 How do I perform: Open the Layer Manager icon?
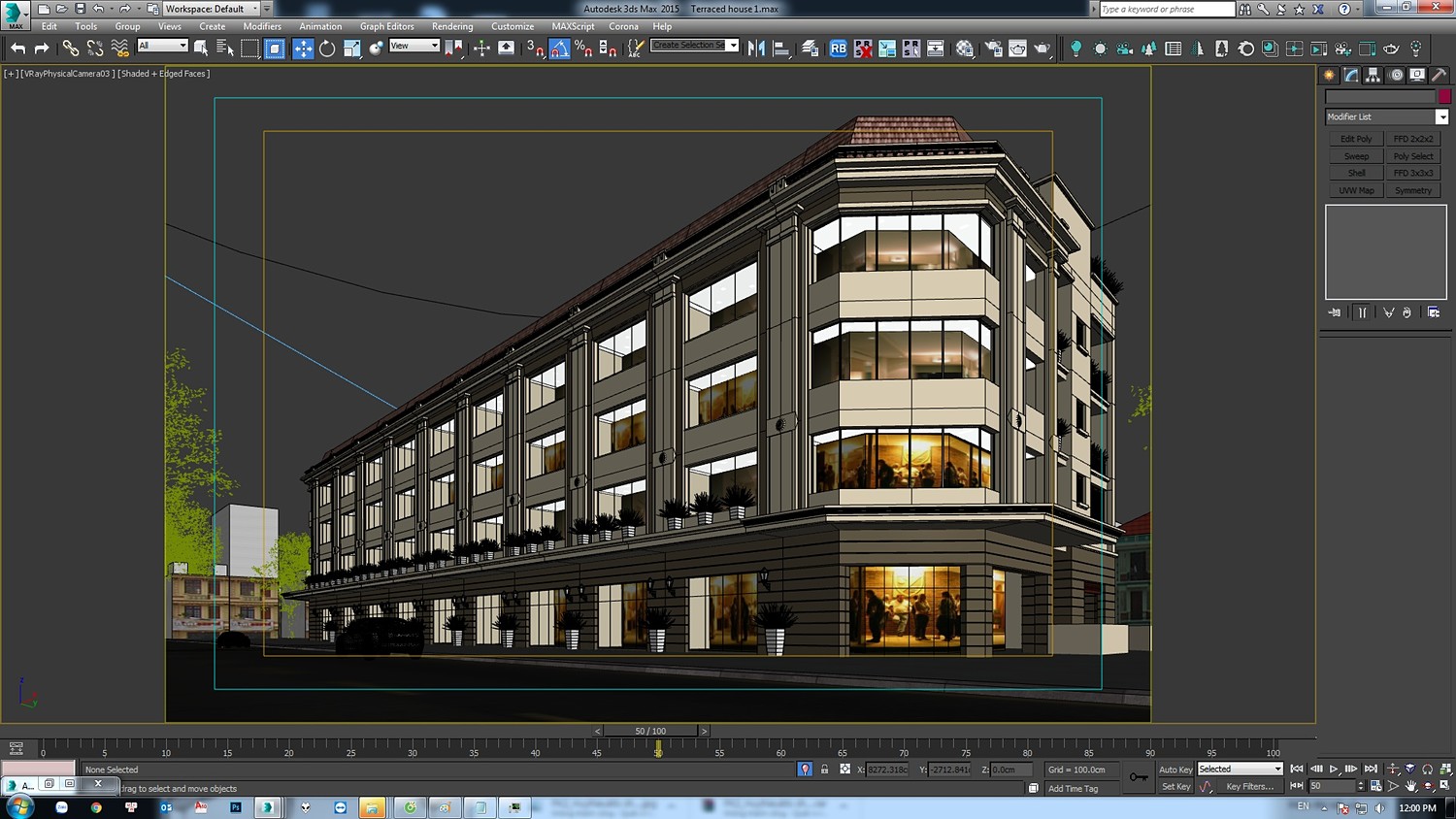[x=810, y=48]
